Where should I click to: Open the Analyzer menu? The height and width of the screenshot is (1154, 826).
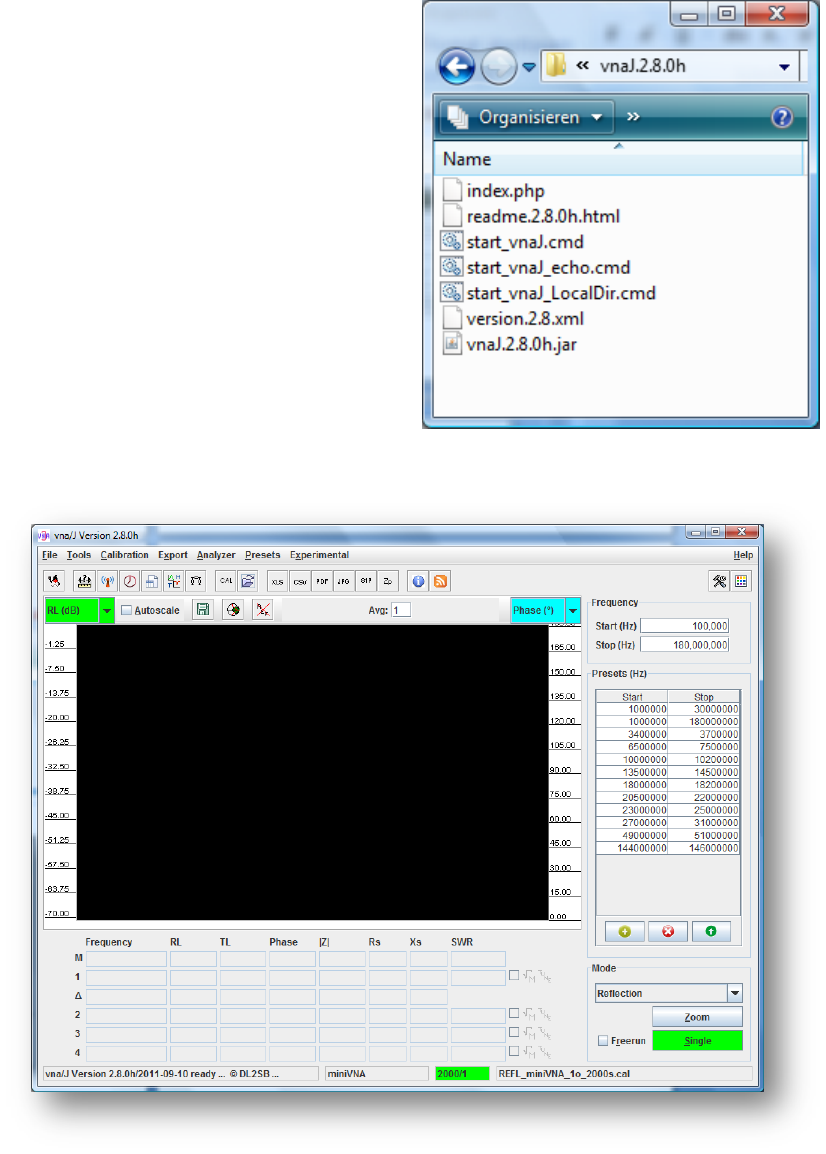(216, 555)
